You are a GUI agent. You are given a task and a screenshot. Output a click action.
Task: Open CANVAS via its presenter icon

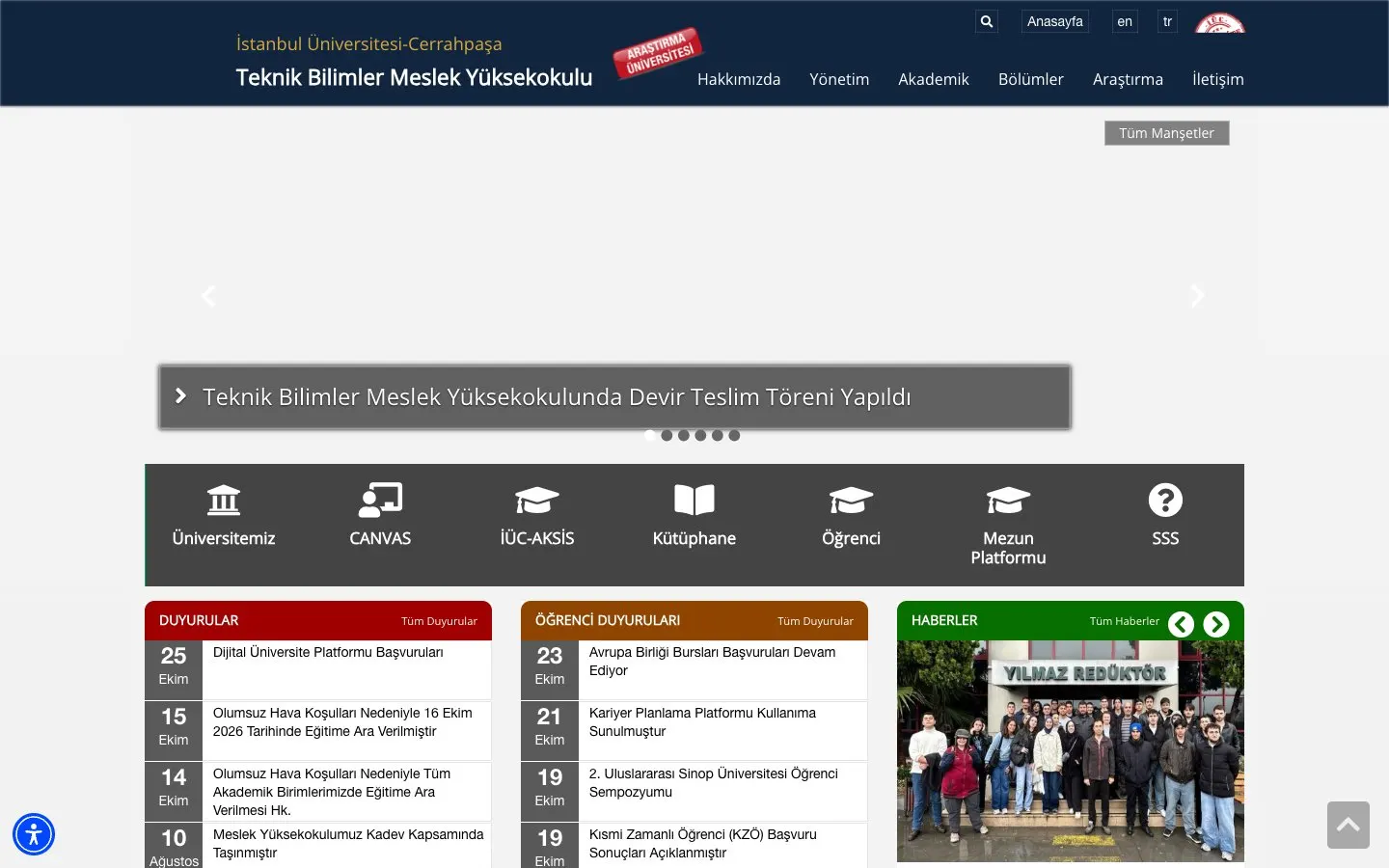380,500
